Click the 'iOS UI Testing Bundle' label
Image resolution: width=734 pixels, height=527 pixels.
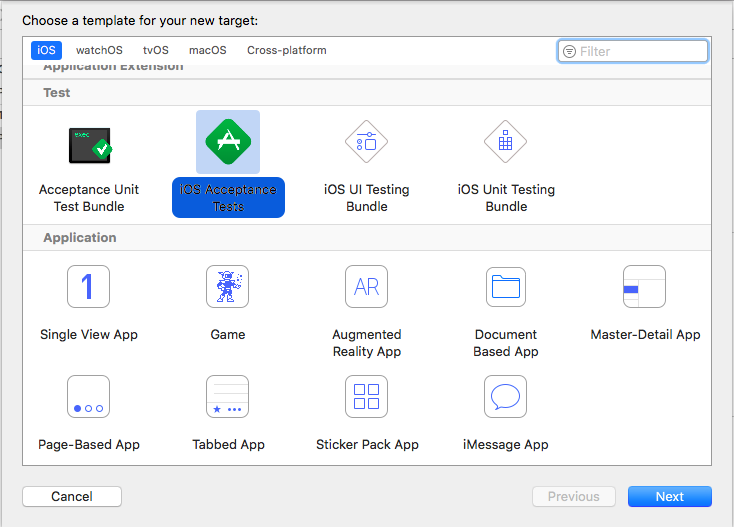(367, 198)
